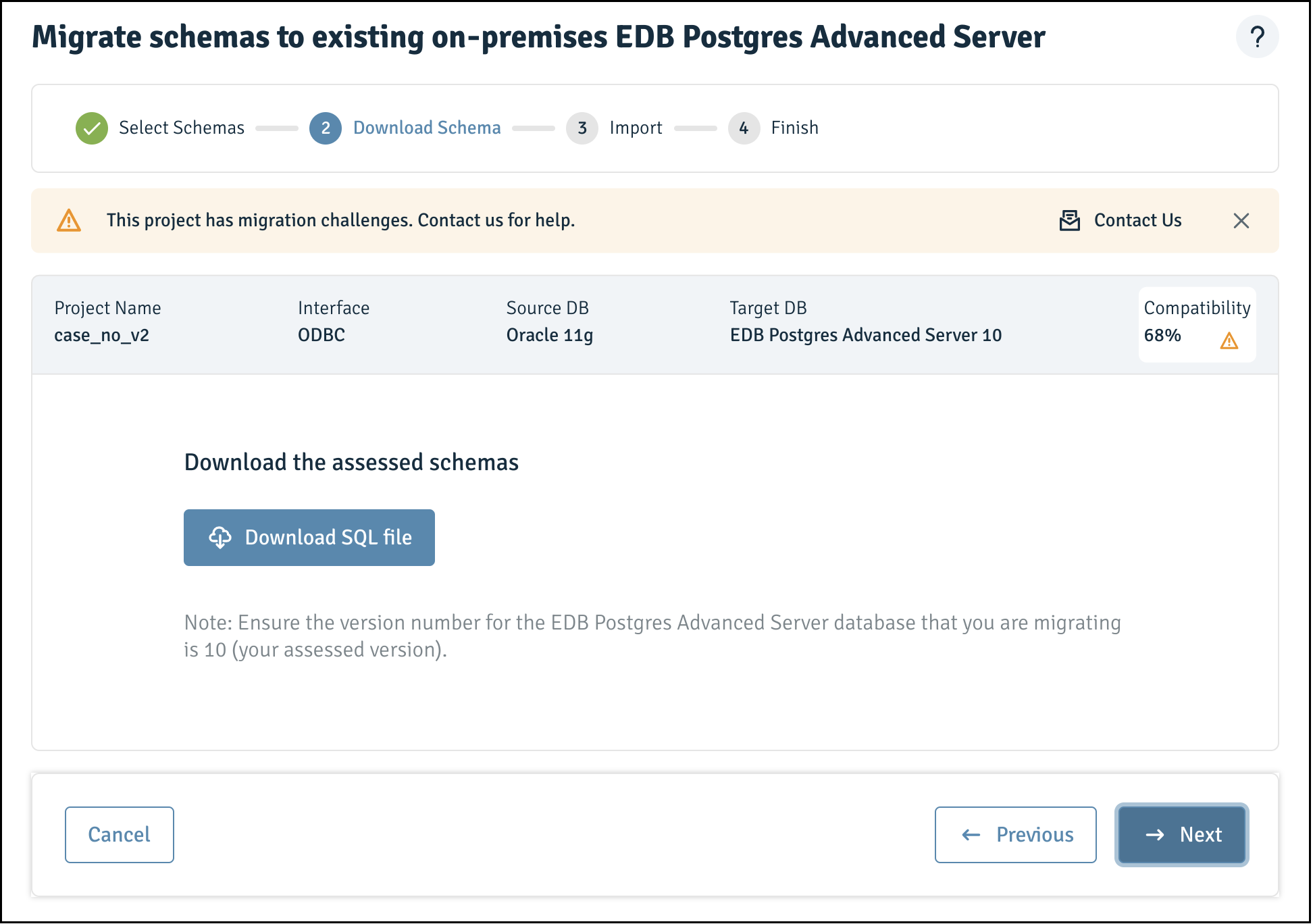1313x924 pixels.
Task: Click the 68% compatibility value
Action: pyautogui.click(x=1162, y=336)
